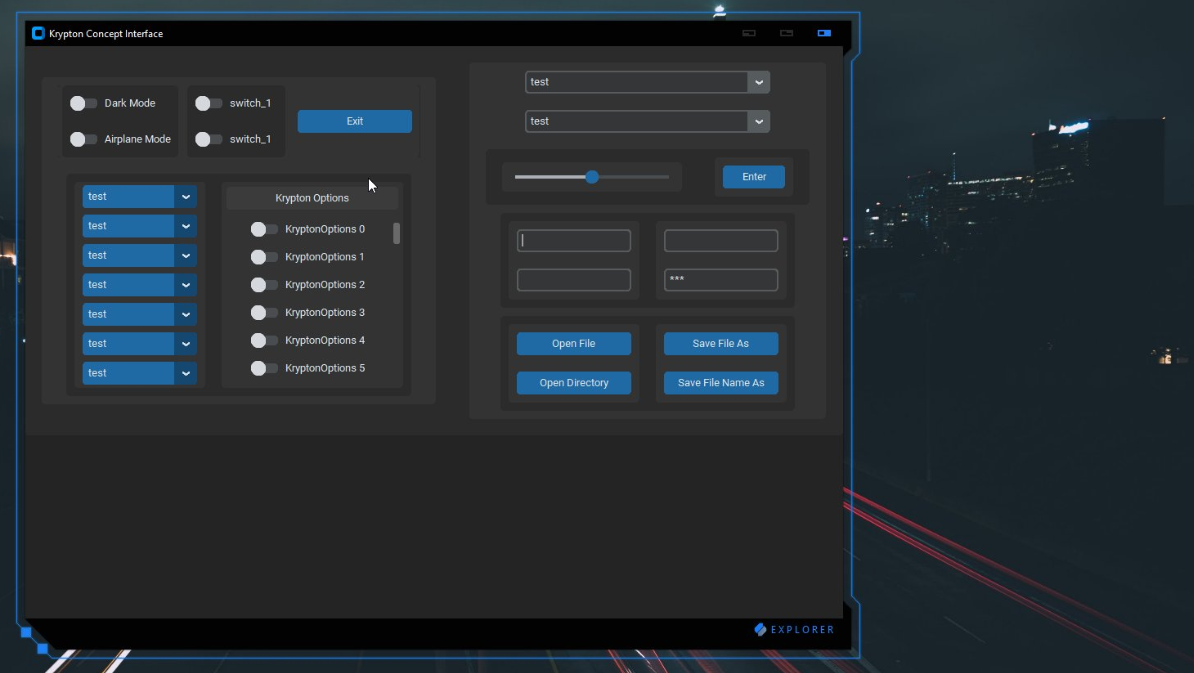Image resolution: width=1194 pixels, height=673 pixels.
Task: Click the Enter button
Action: click(753, 177)
